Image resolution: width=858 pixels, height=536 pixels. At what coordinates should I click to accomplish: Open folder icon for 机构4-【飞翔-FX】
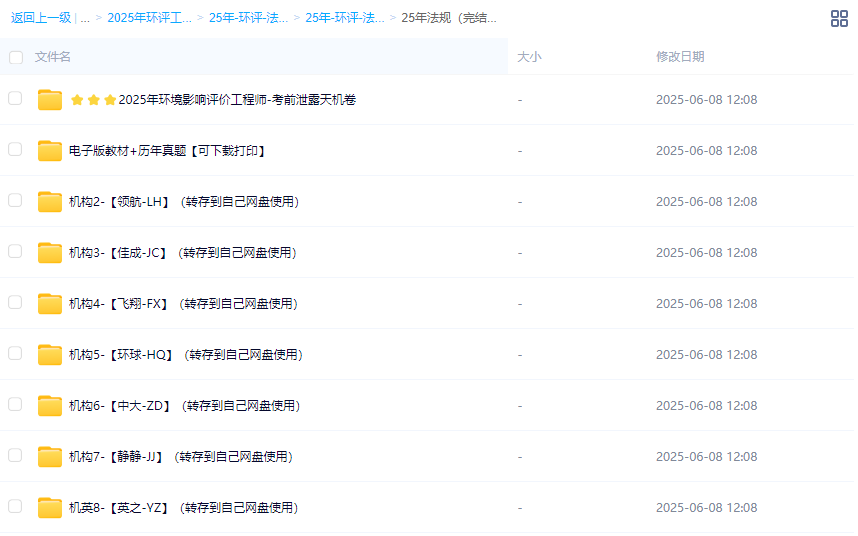50,304
